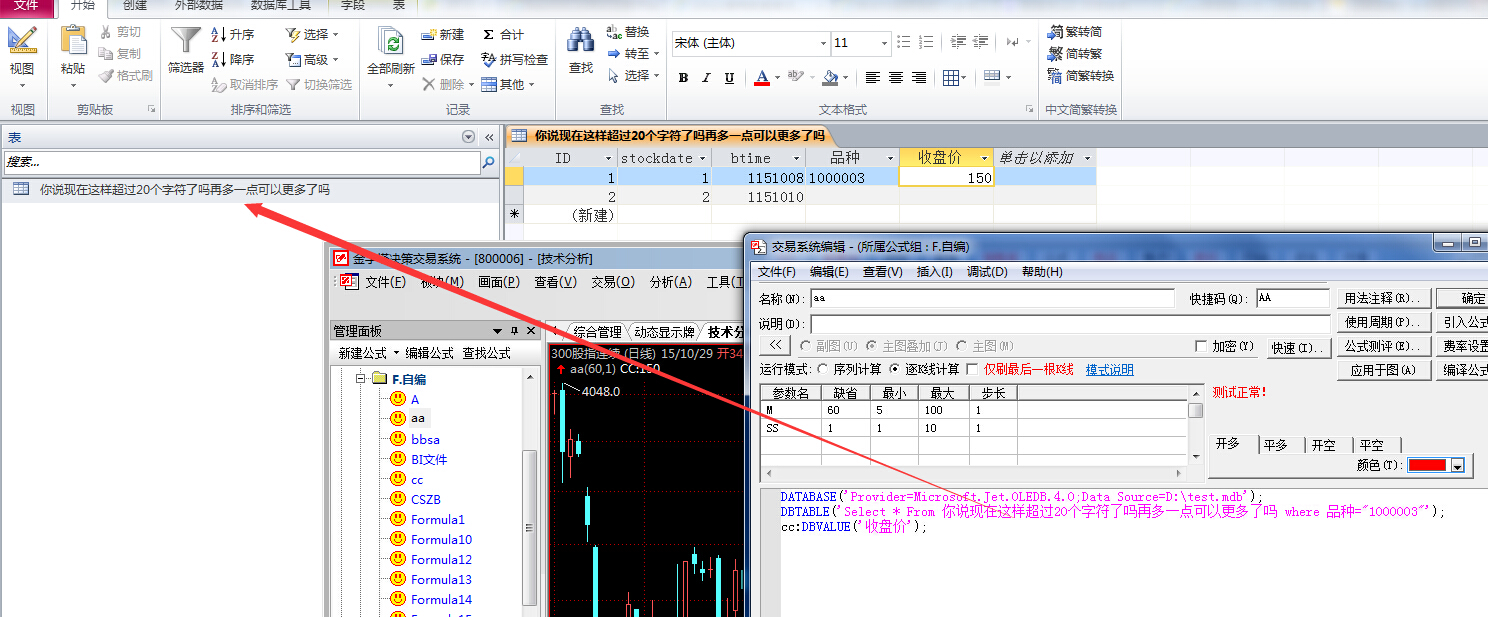Sort ascending with the 升序 icon
Viewport: 1488px width, 617px height.
(233, 34)
